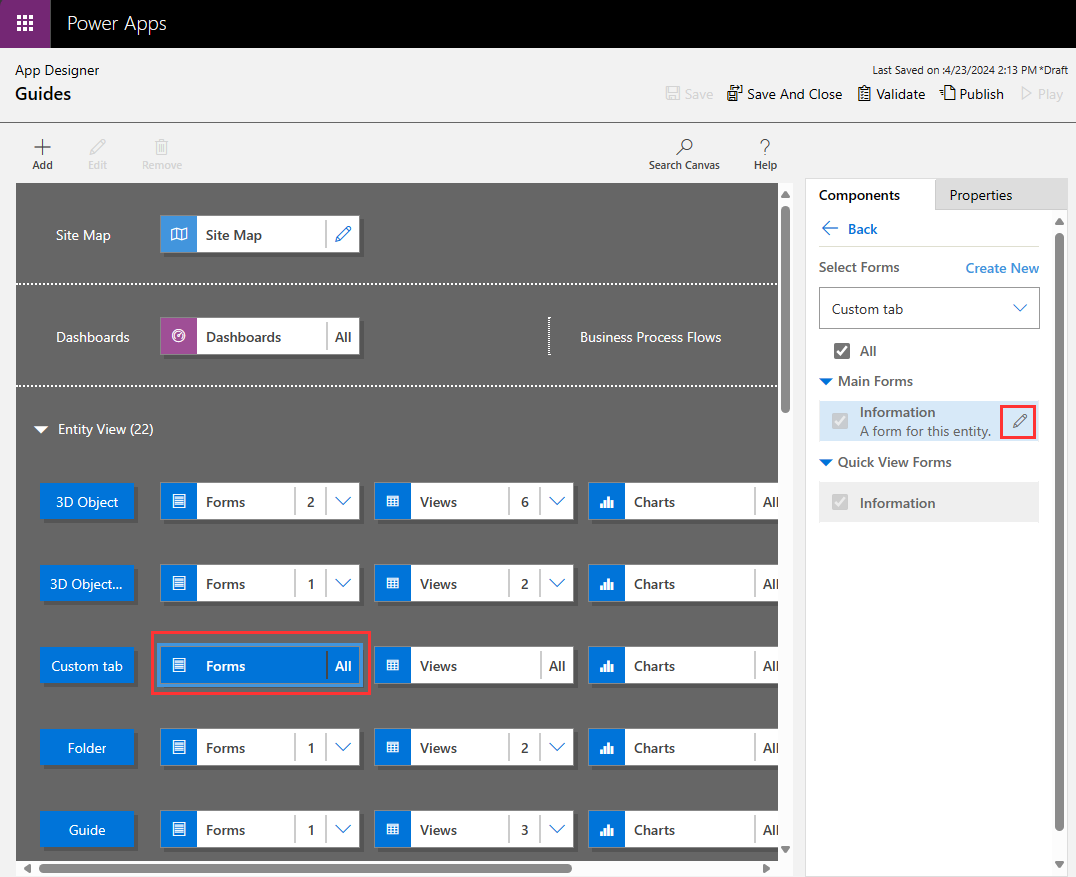
Task: Open the Help question mark
Action: click(765, 146)
